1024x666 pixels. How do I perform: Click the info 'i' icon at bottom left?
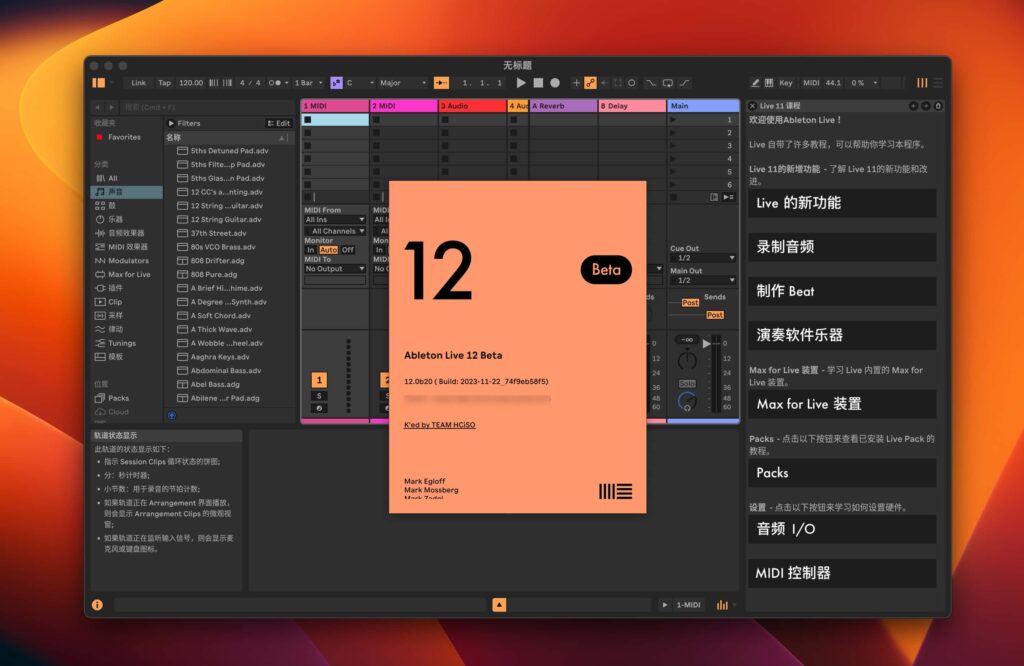click(97, 604)
